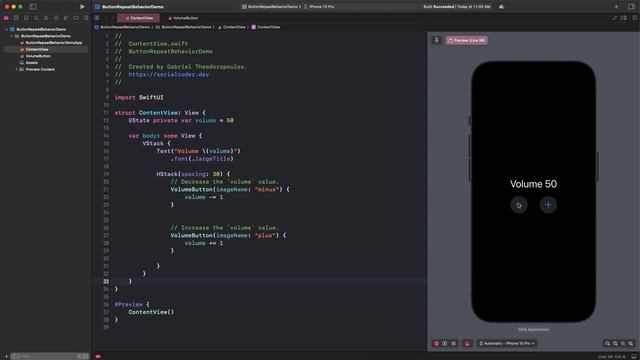Click the Preview (Line 36) button
The height and width of the screenshot is (360, 640).
467,40
